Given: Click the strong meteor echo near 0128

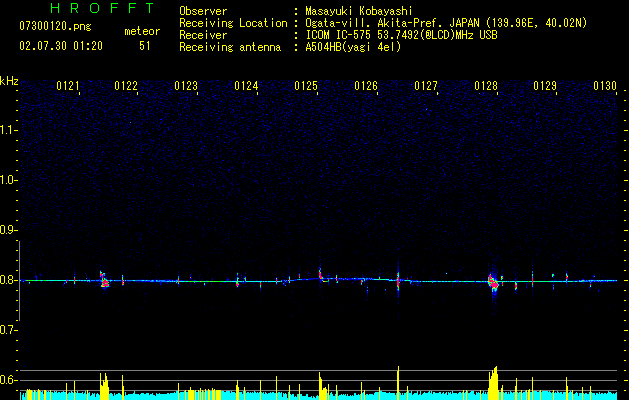Looking at the screenshot, I should 493,282.
